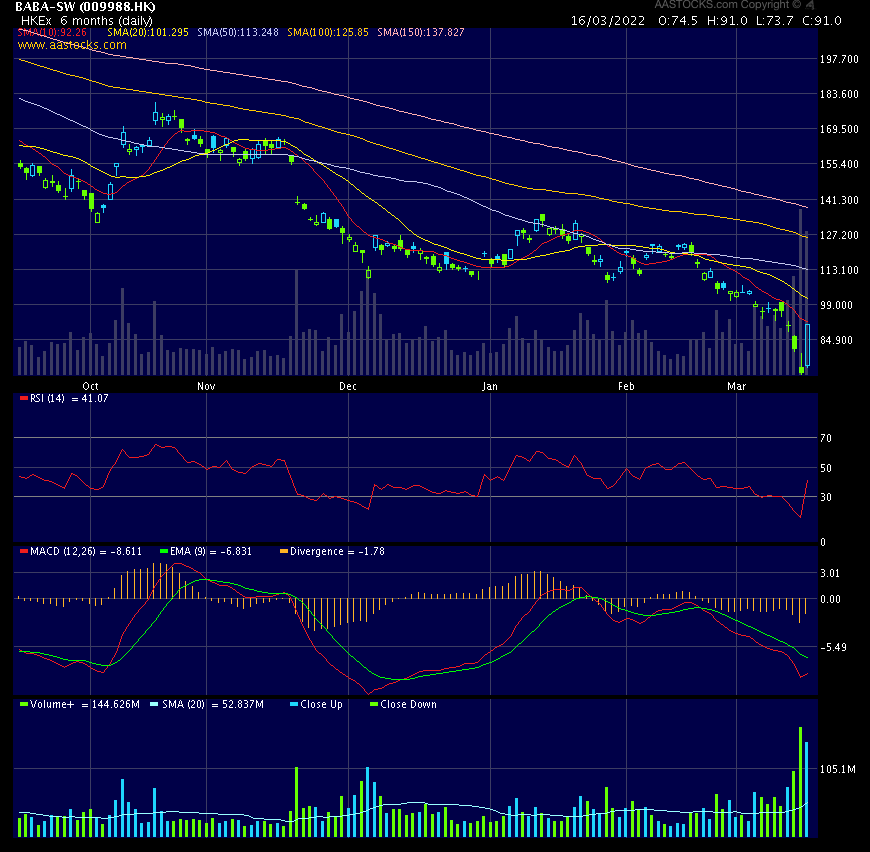Select the Mar label on the time axis

pos(736,386)
